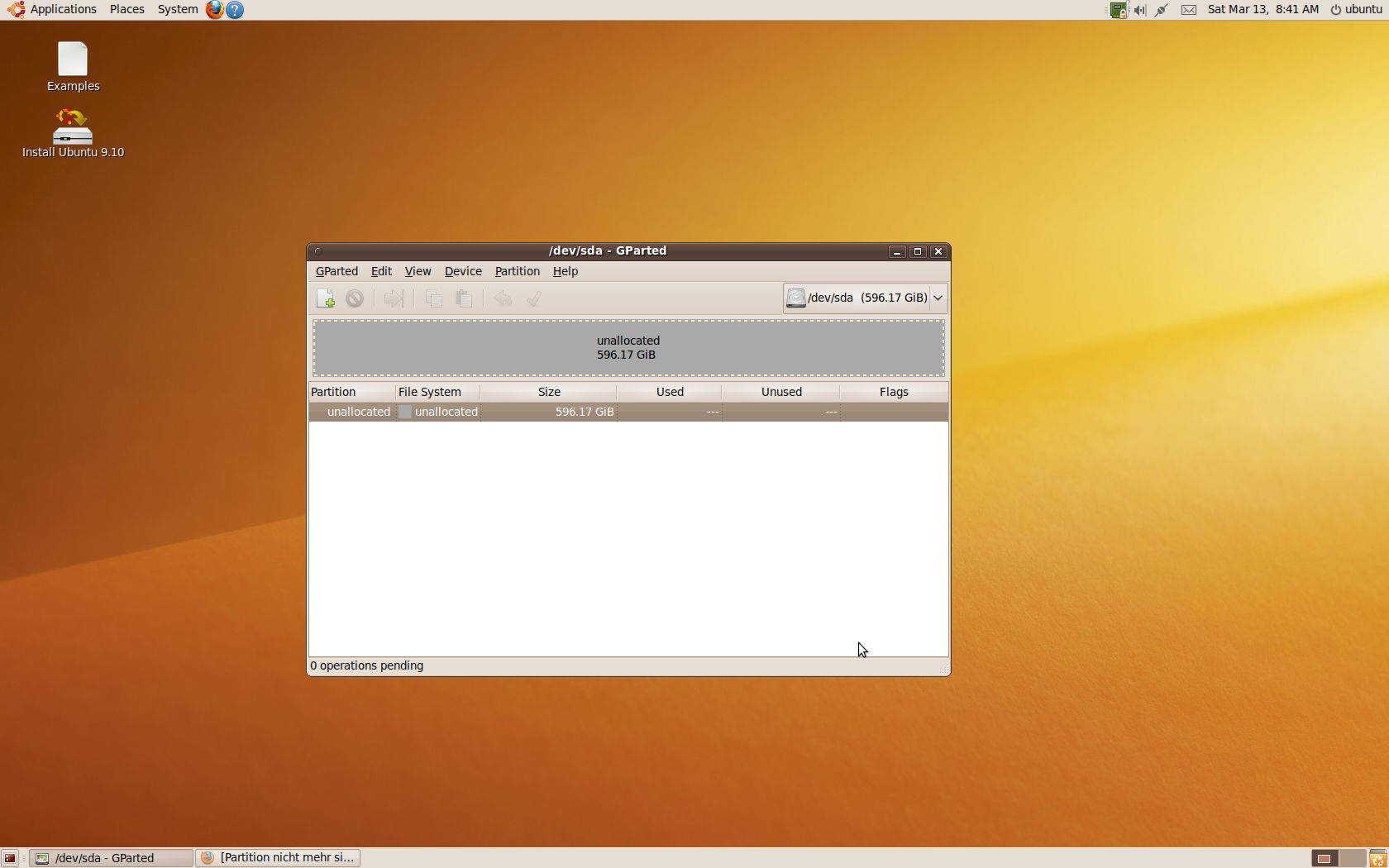Click the Undo last operation icon
This screenshot has width=1389, height=868.
(503, 298)
